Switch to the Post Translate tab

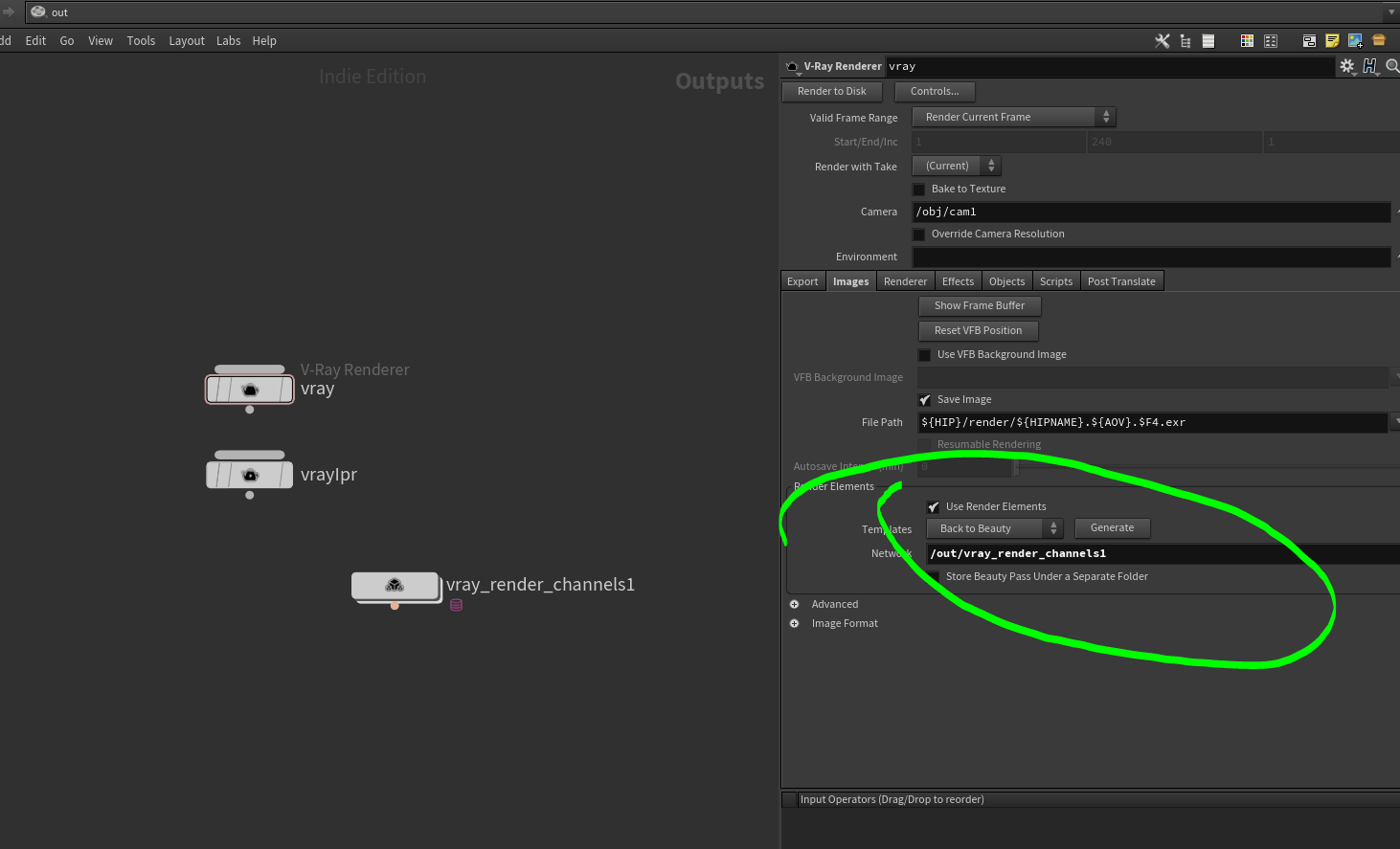point(1121,281)
